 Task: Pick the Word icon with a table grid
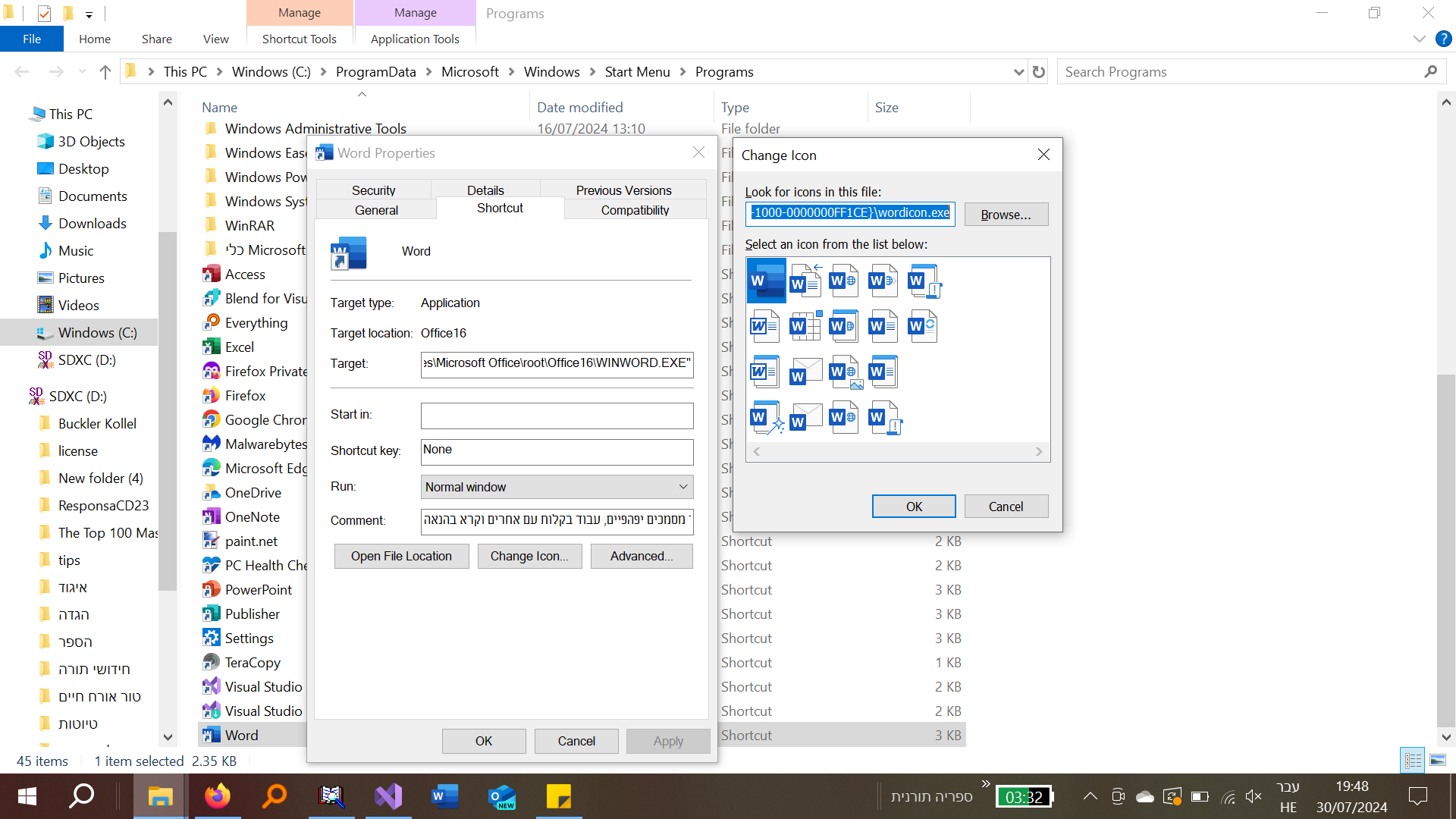point(805,326)
